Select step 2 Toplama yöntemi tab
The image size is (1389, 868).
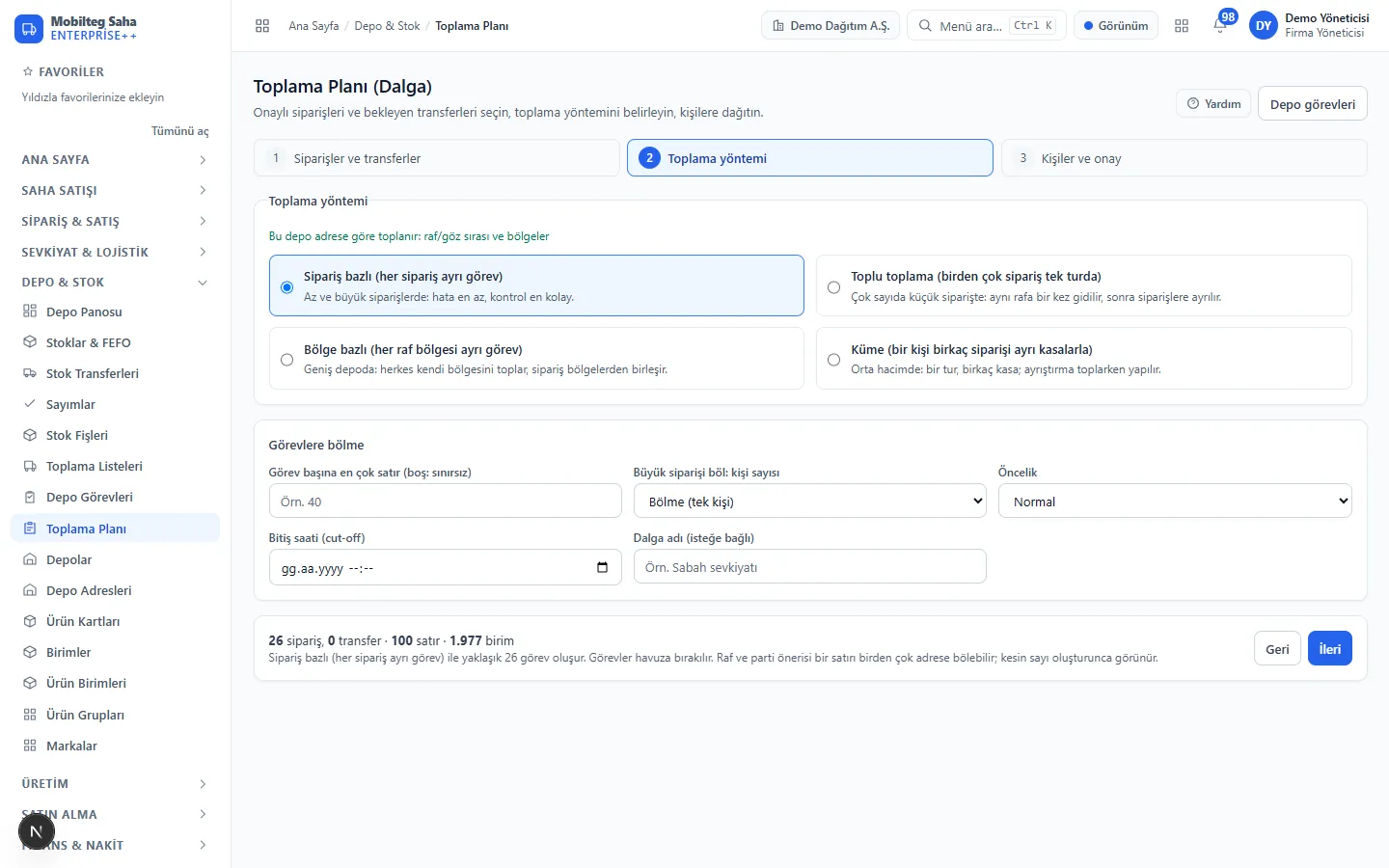pyautogui.click(x=809, y=158)
